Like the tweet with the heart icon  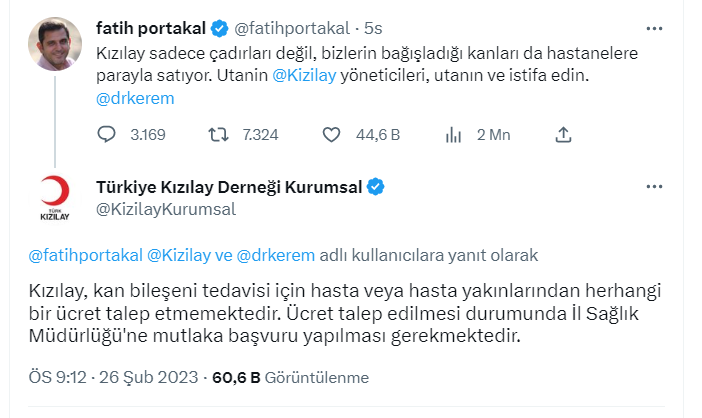(x=334, y=134)
